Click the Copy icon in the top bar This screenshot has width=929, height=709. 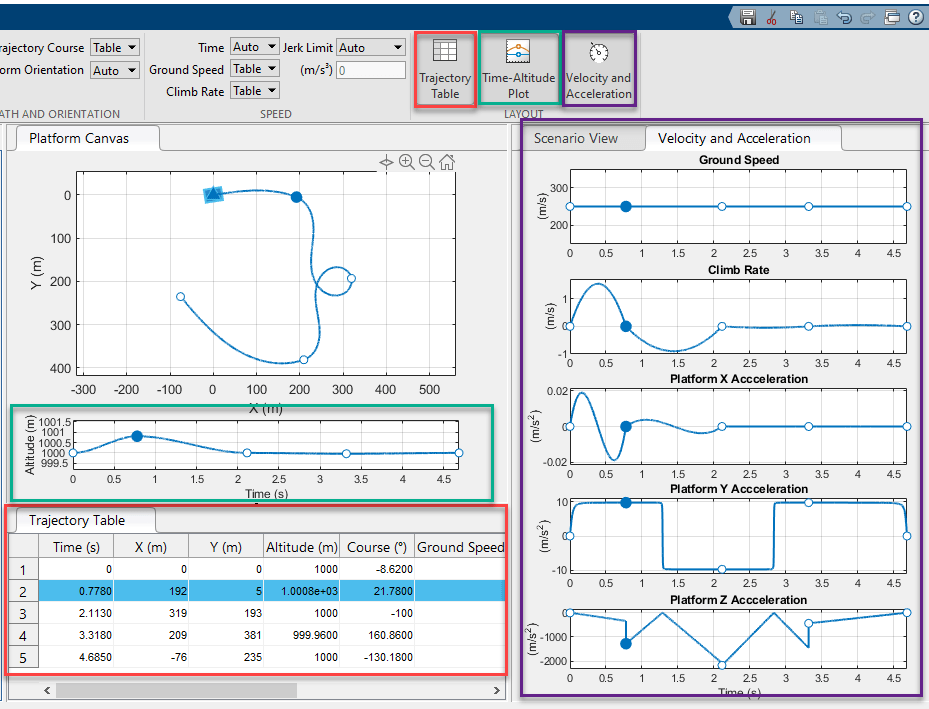click(x=796, y=17)
